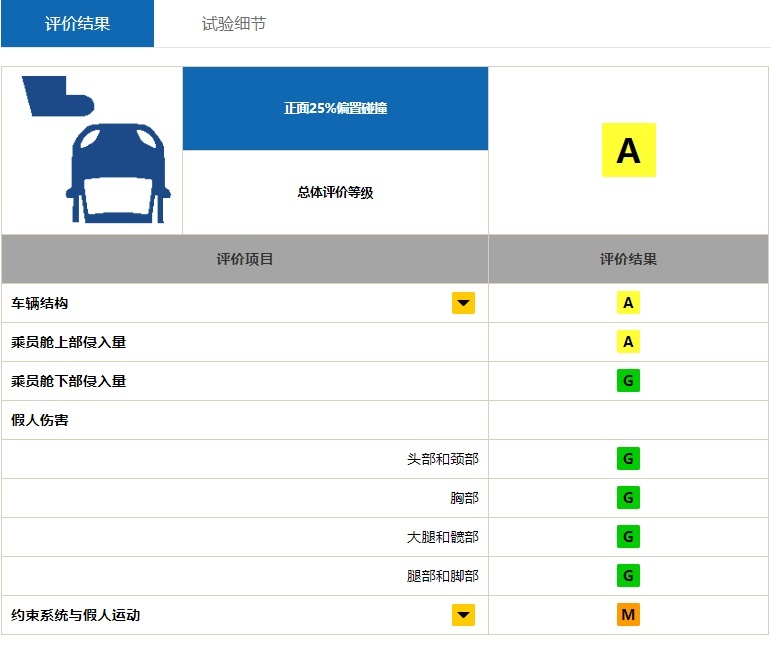Select the 胸部 row label
This screenshot has width=776, height=647.
[464, 498]
